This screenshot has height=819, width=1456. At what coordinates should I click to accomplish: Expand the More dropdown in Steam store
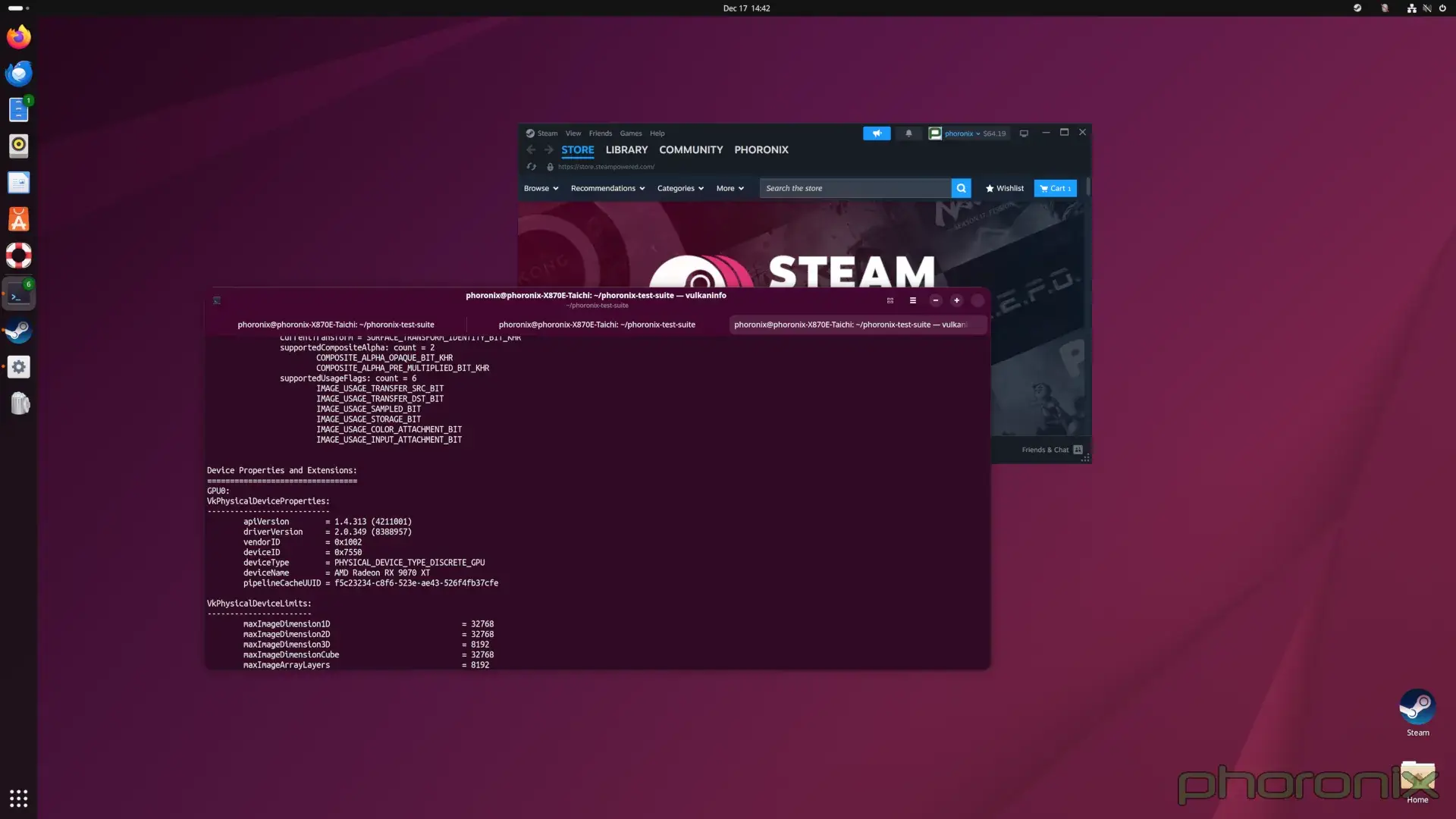[x=730, y=188]
